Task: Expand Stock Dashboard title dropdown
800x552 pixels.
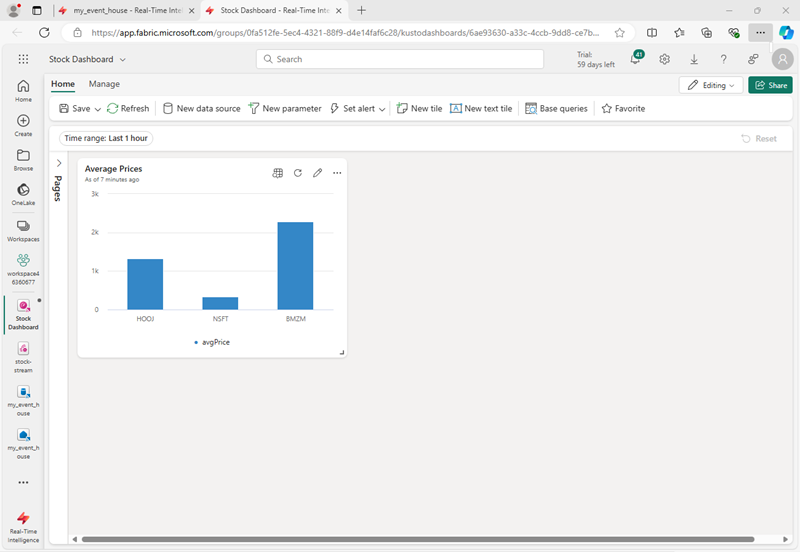Action: point(122,60)
